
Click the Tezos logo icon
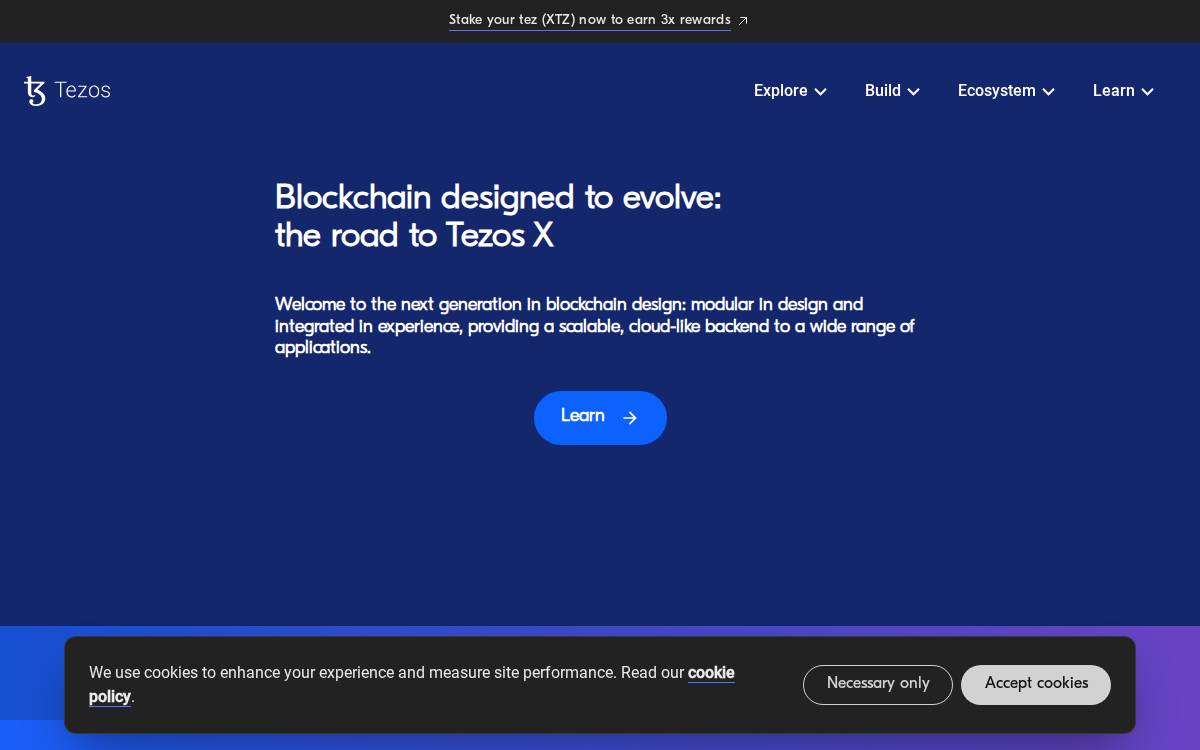coord(35,91)
